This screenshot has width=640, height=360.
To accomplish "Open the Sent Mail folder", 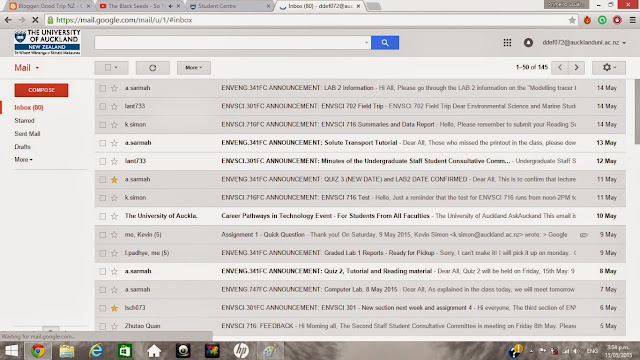I will 27,133.
